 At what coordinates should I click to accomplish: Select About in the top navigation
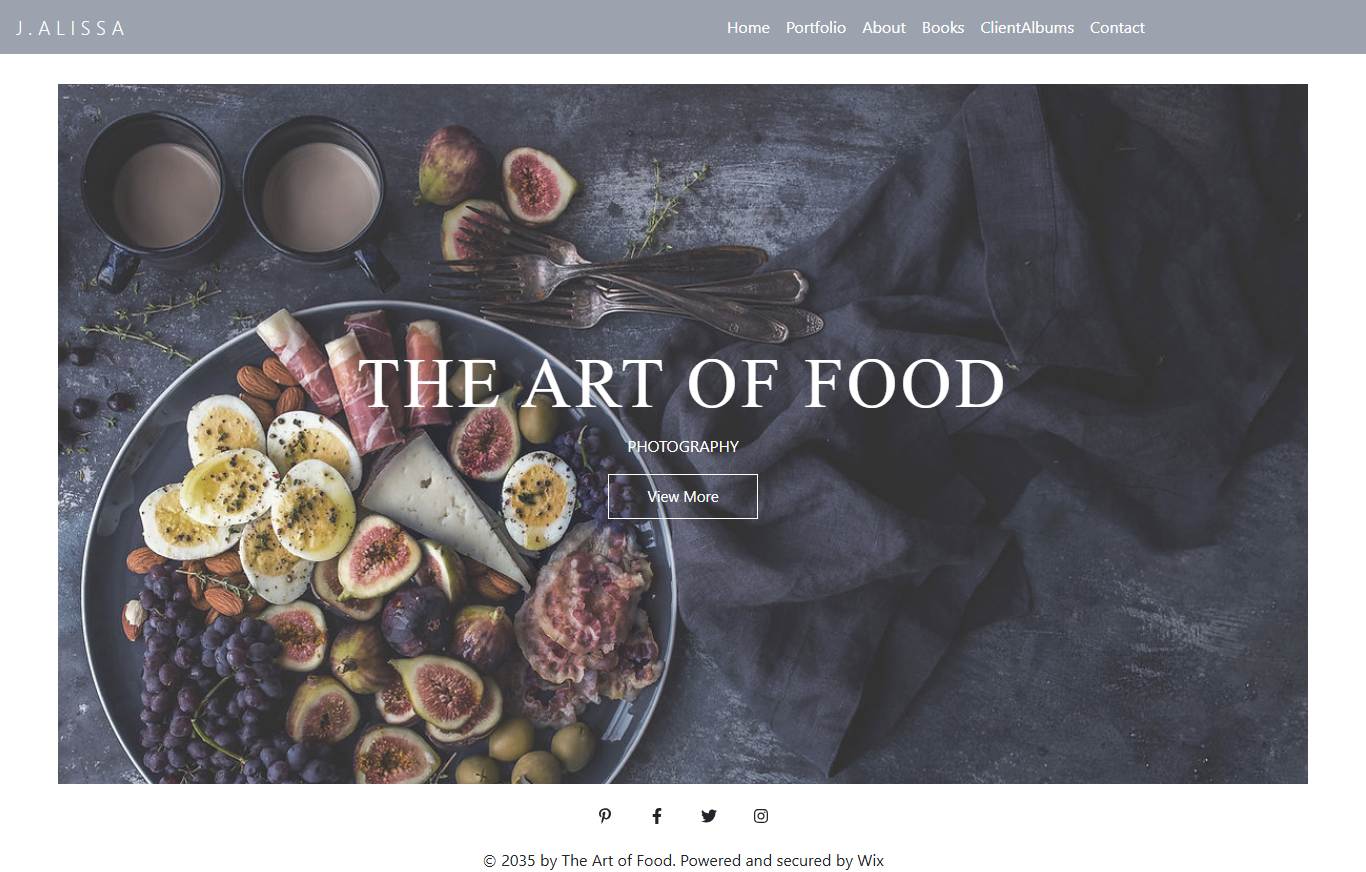(884, 28)
